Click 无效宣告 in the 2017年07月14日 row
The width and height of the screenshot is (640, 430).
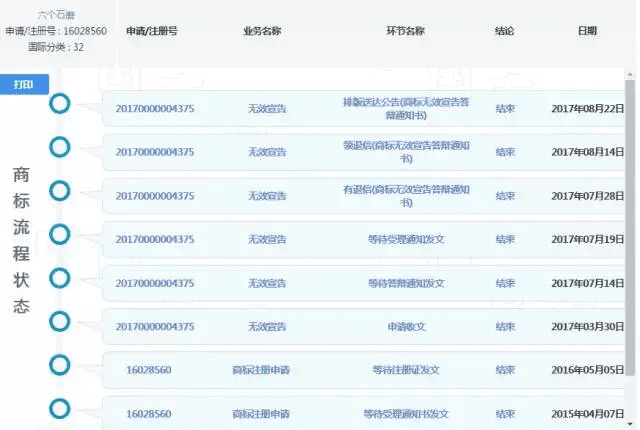pyautogui.click(x=267, y=284)
